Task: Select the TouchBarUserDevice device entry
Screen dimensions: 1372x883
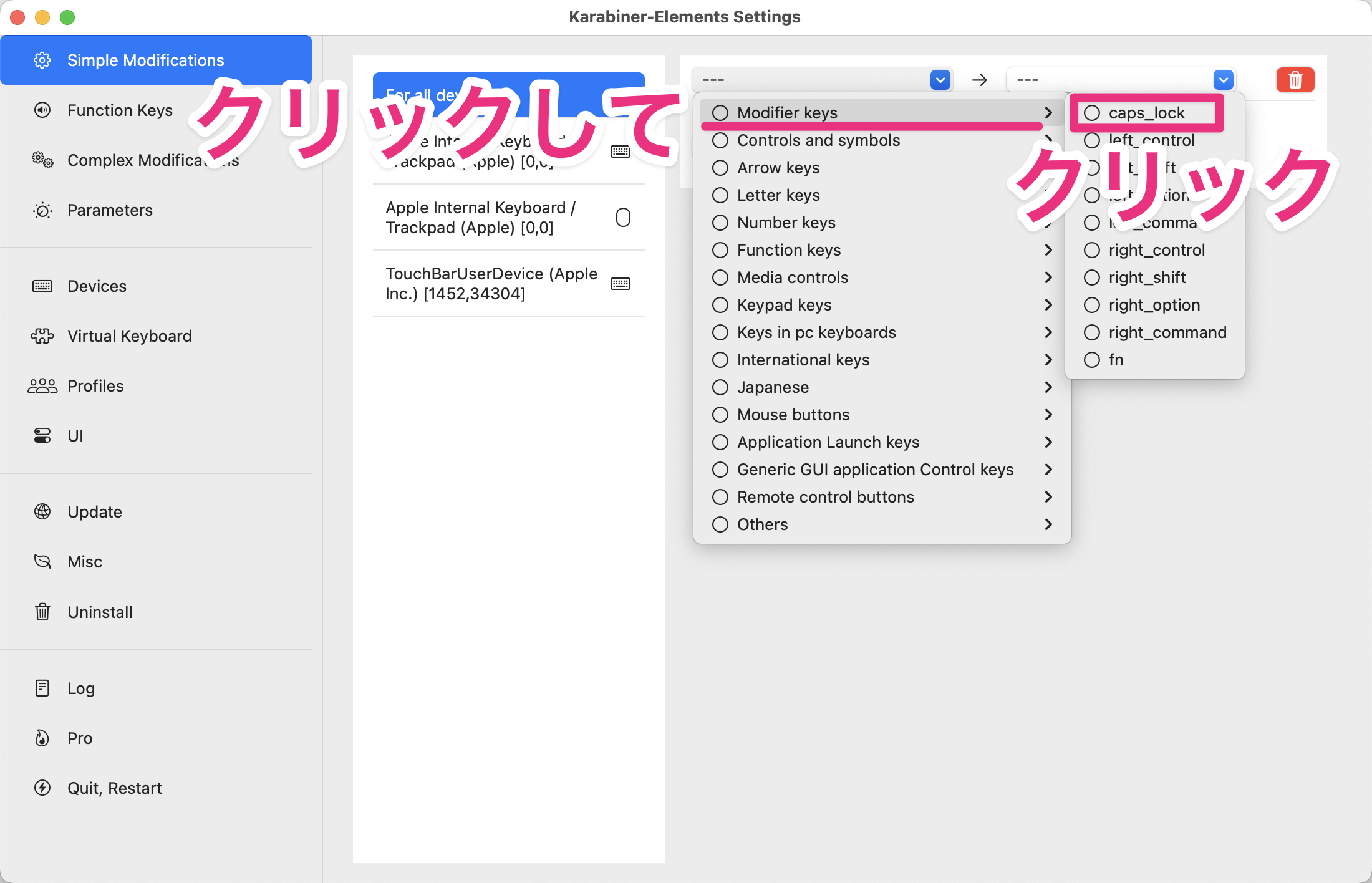Action: coord(491,283)
